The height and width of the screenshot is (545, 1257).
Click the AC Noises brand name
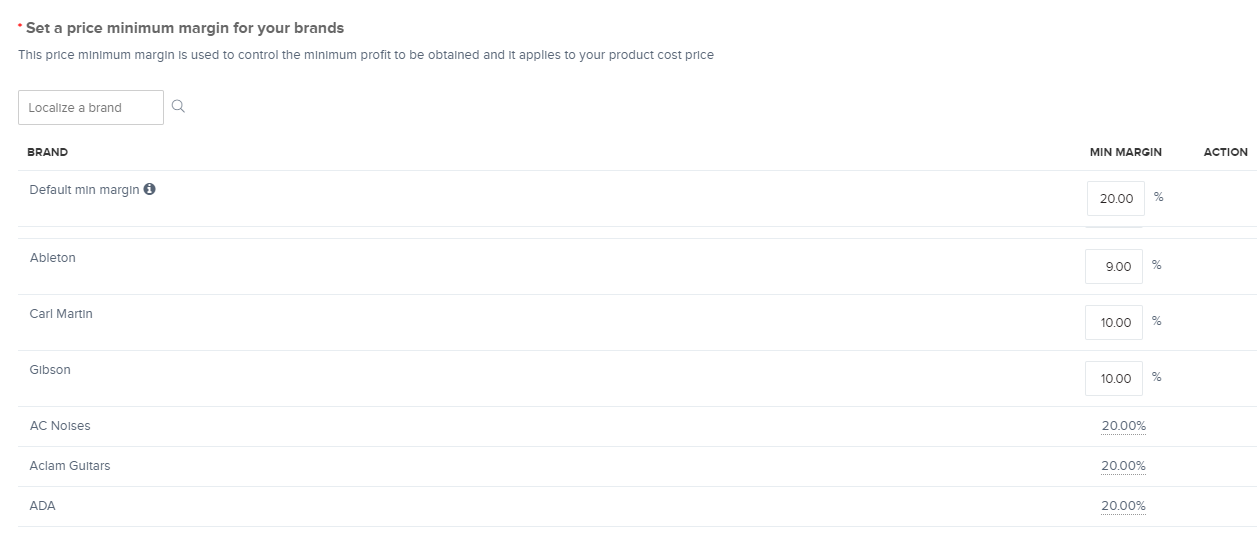point(60,426)
